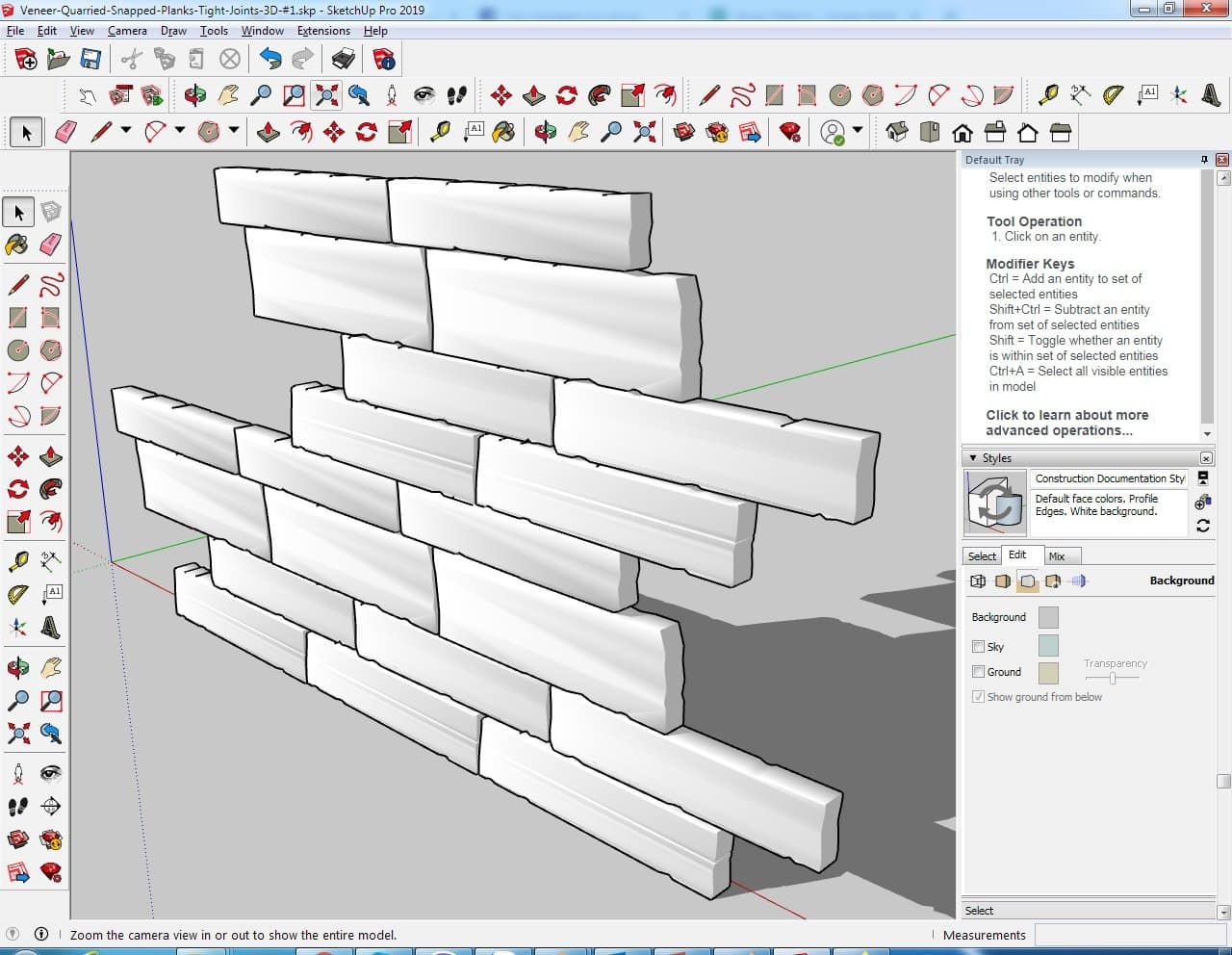Open the user account dropdown arrow
This screenshot has height=955, width=1232.
click(858, 131)
